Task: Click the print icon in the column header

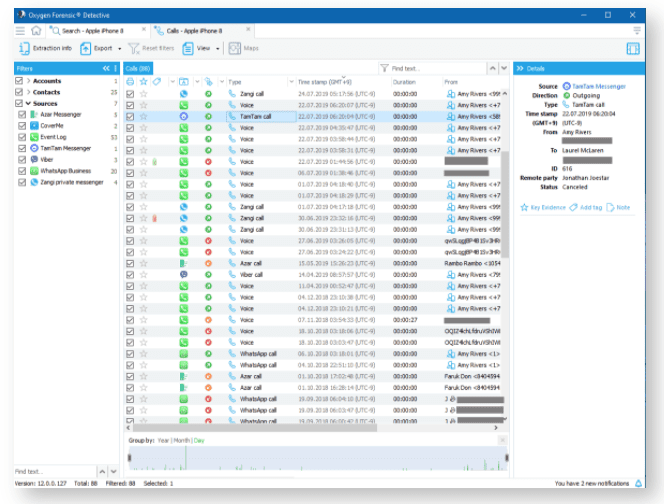Action: [131, 81]
